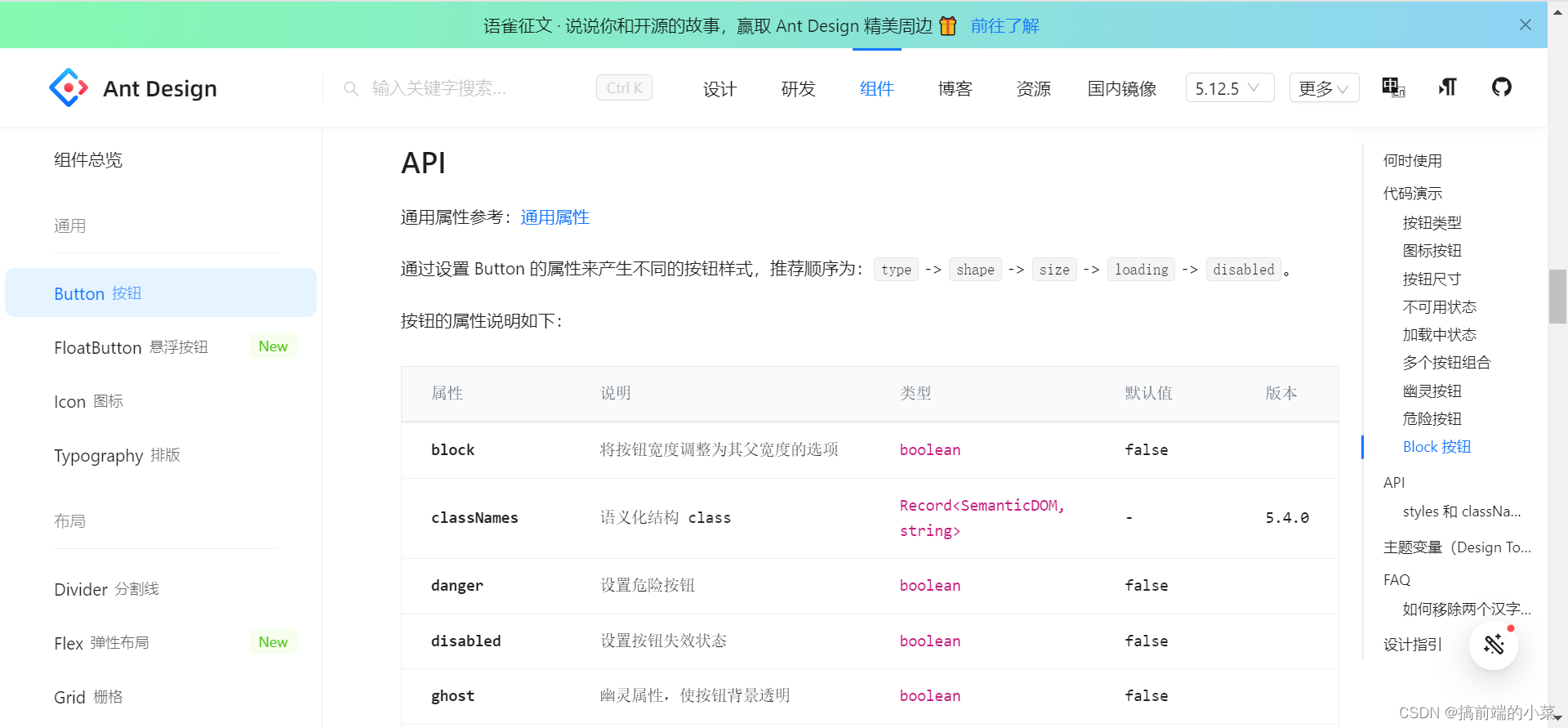Toggle RTL direction paragraph icon
This screenshot has width=1568, height=728.
(x=1448, y=87)
